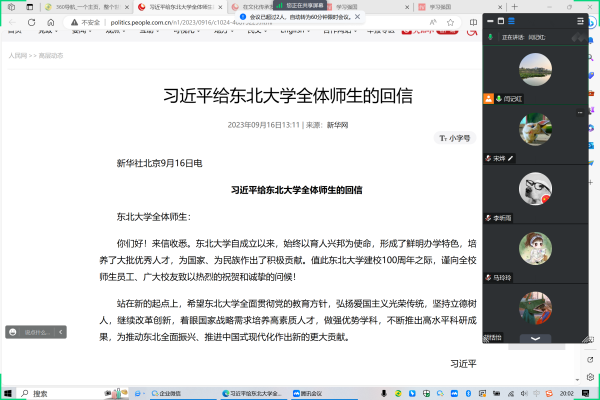The width and height of the screenshot is (600, 400).
Task: Edit 宋烨's name with pencil icon
Action: point(510,158)
